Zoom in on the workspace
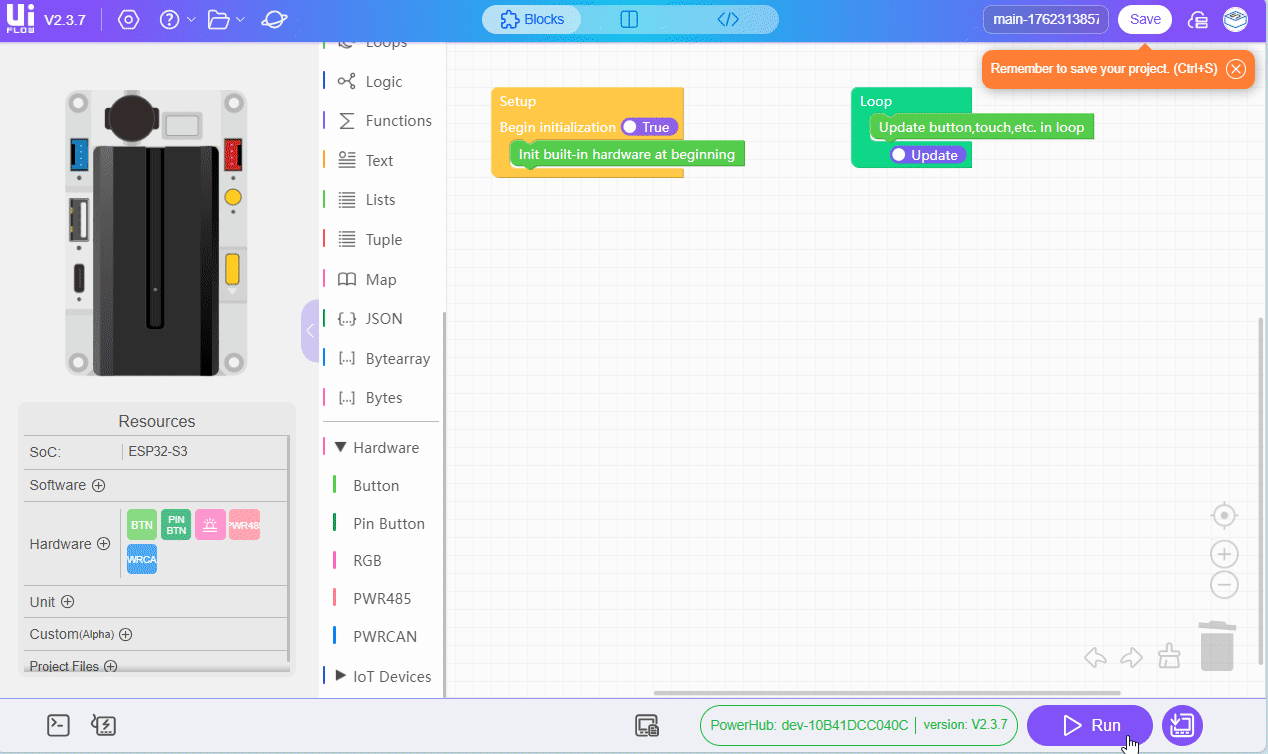The width and height of the screenshot is (1268, 754). tap(1224, 554)
